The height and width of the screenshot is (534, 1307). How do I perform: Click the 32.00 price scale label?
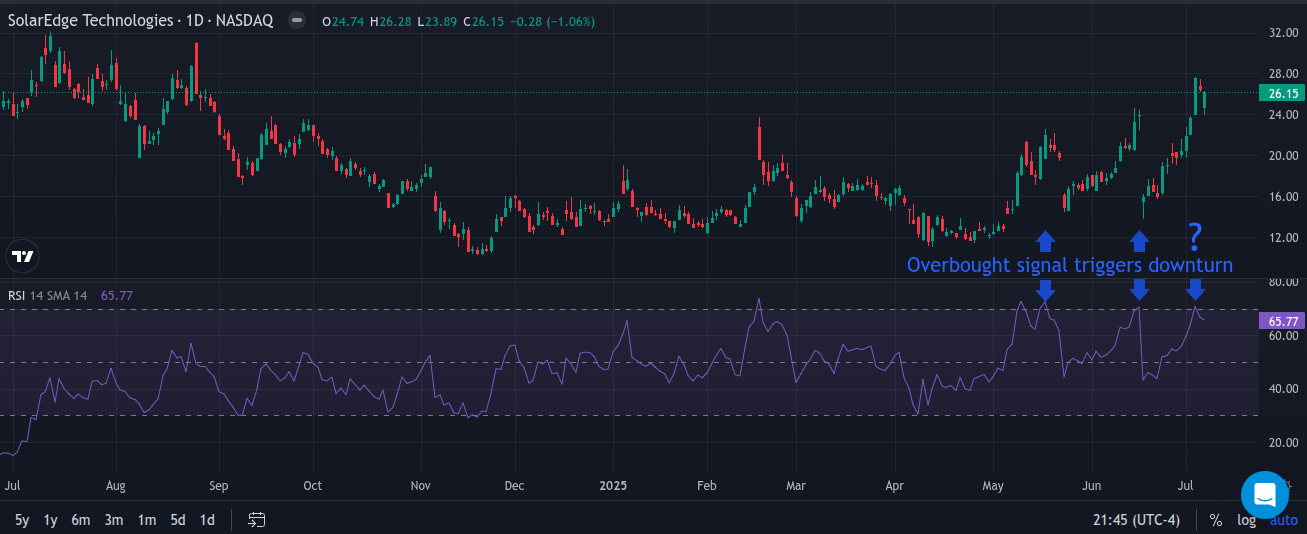(1283, 33)
